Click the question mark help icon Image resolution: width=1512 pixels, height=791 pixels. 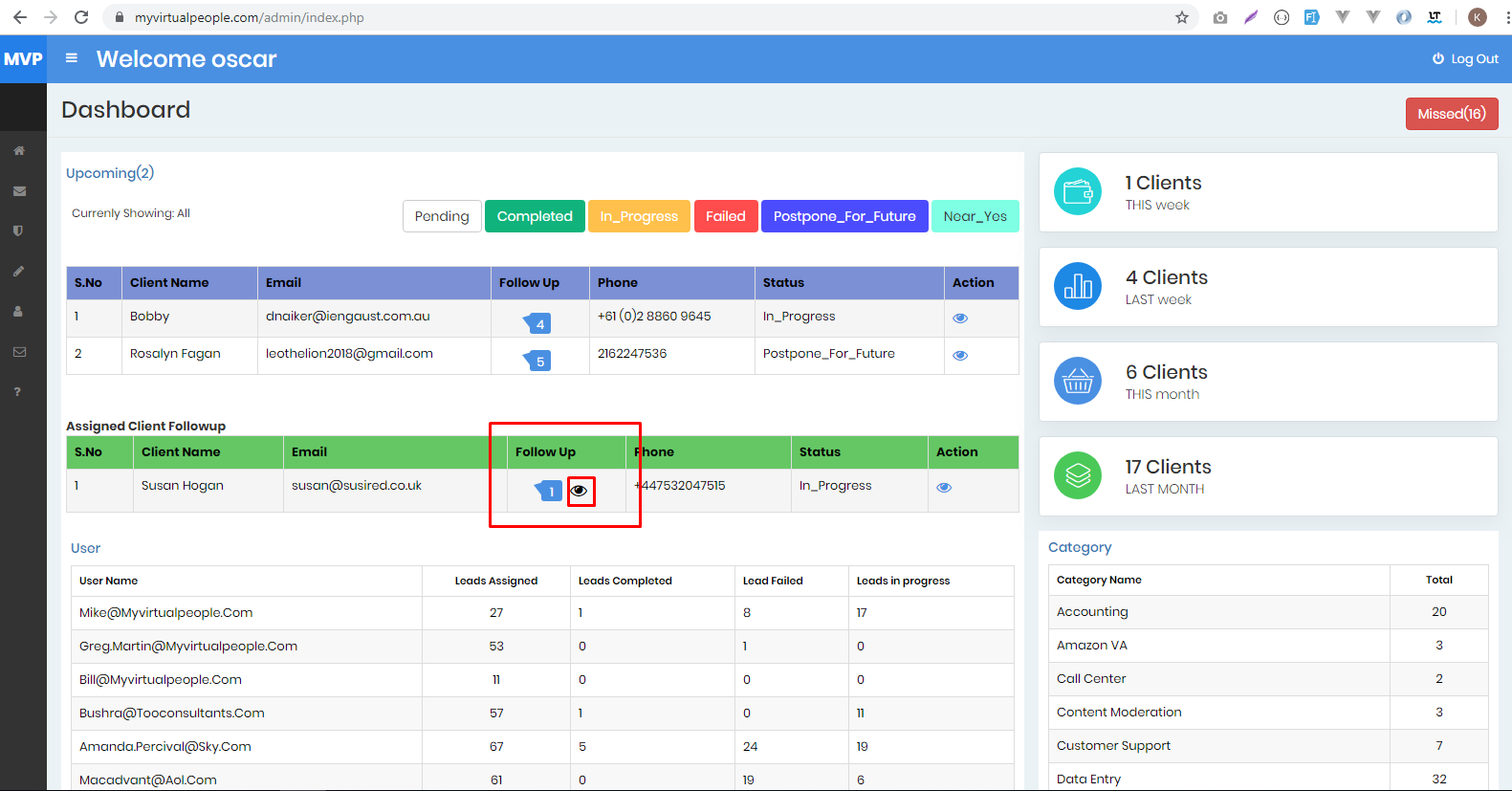tap(17, 392)
